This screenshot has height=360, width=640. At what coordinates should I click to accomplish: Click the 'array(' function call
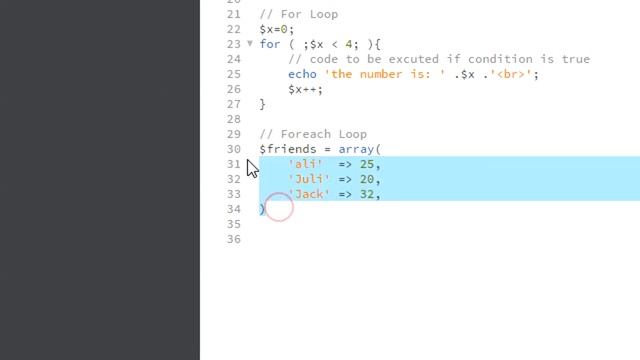pos(360,149)
